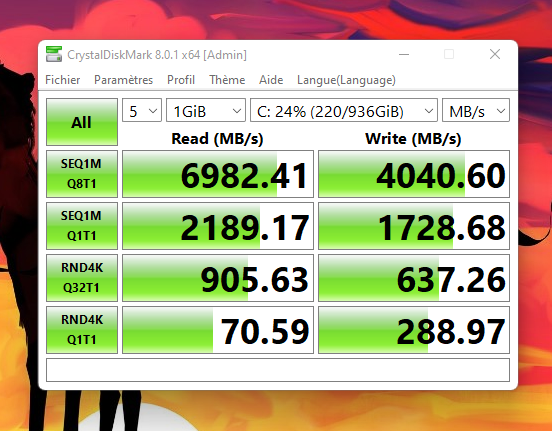552x431 pixels.
Task: Click the write result 1728.68
Action: (414, 226)
